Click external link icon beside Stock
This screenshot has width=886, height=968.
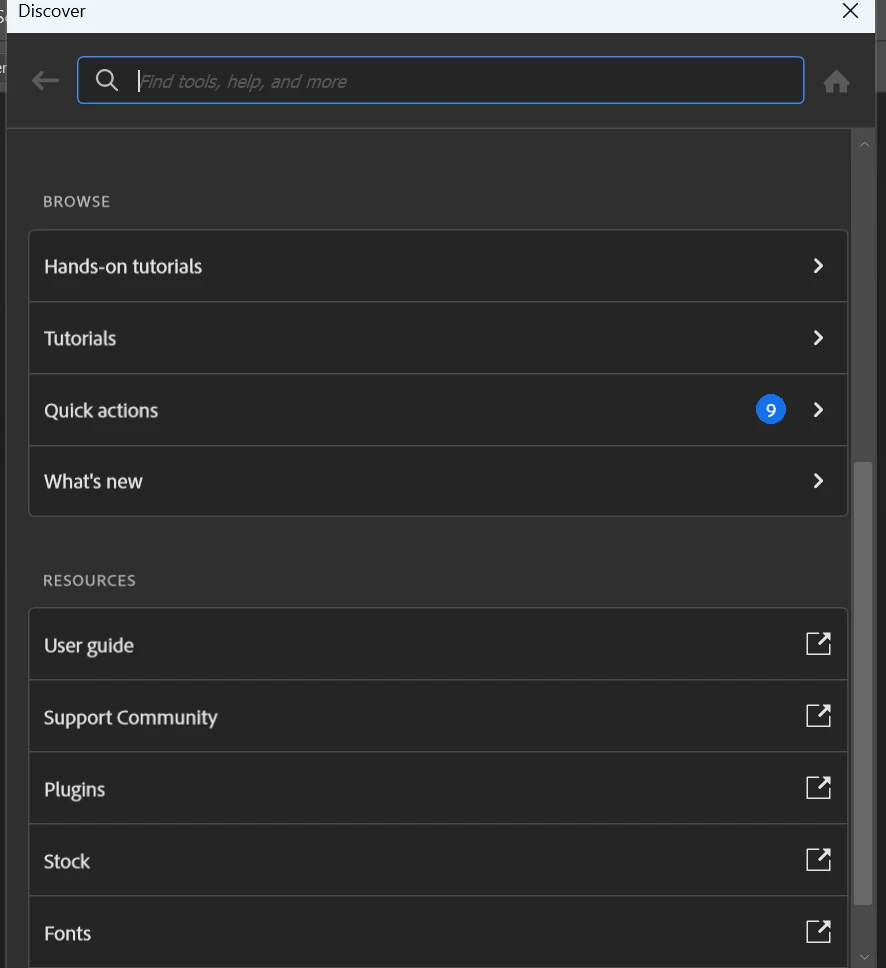pyautogui.click(x=818, y=860)
